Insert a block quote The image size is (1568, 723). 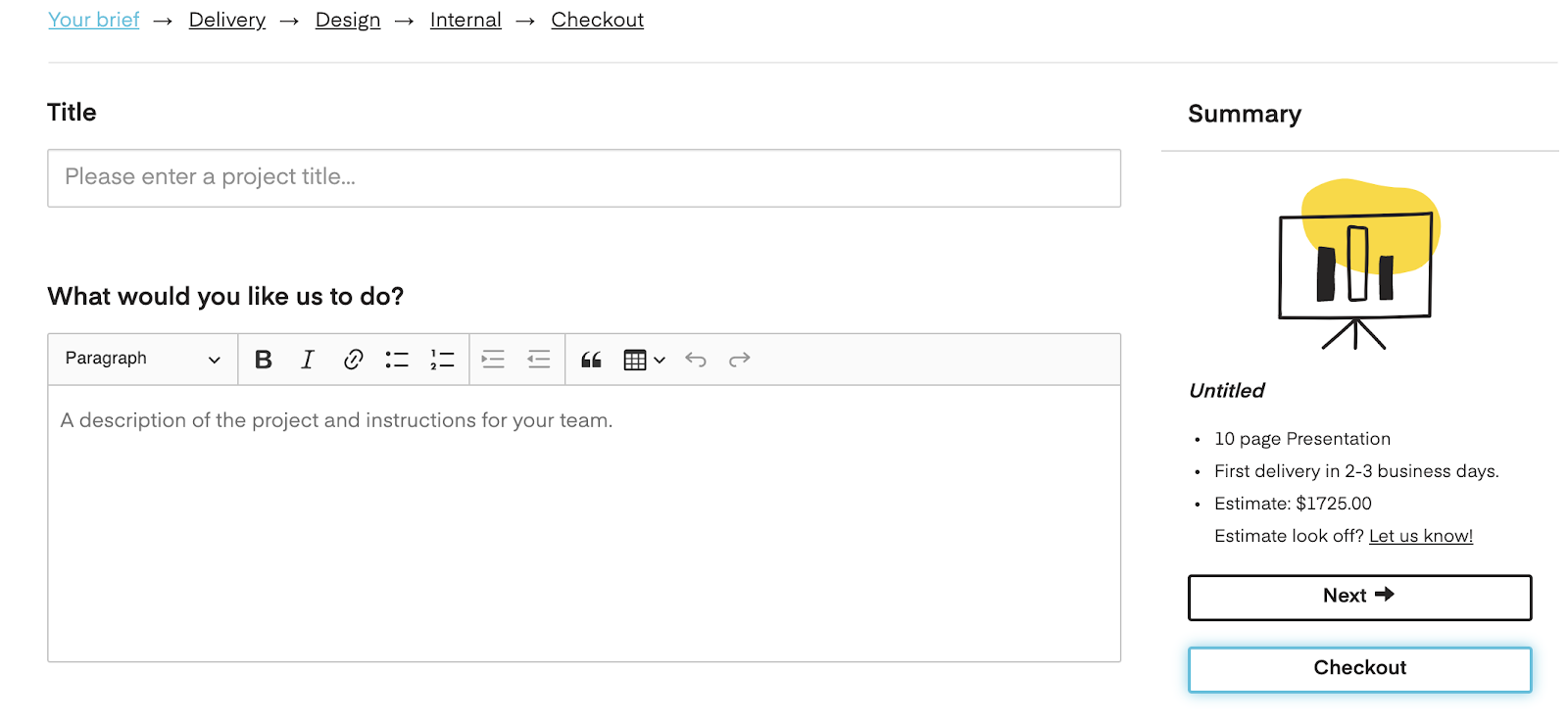pyautogui.click(x=591, y=360)
